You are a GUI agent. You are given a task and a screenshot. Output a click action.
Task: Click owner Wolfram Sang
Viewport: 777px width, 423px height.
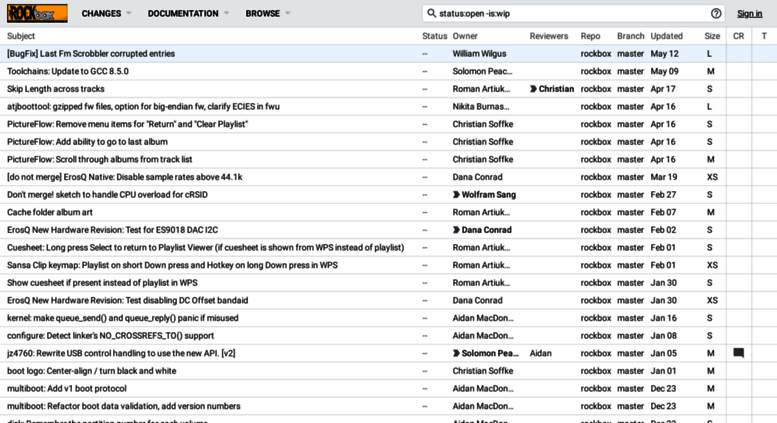click(x=489, y=195)
